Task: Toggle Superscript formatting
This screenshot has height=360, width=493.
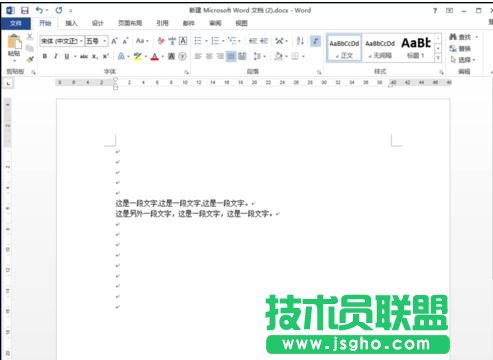Action: tap(106, 56)
